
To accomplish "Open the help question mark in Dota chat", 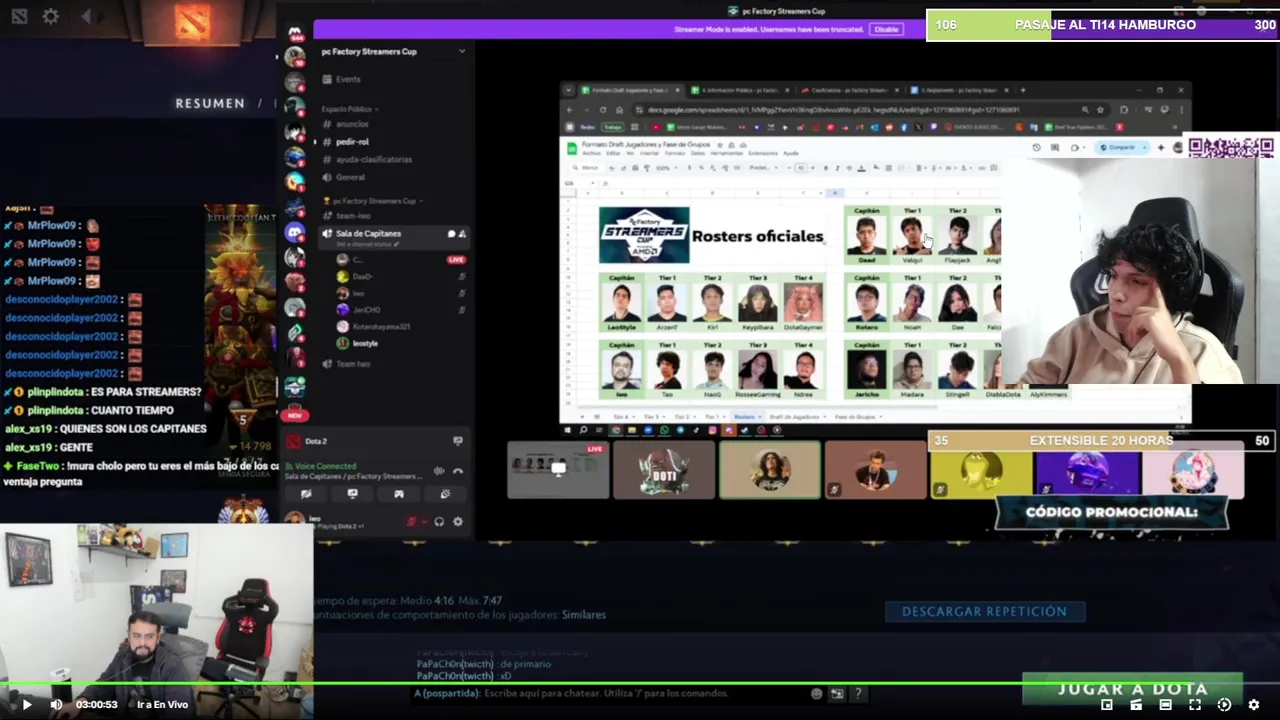I will click(x=857, y=693).
